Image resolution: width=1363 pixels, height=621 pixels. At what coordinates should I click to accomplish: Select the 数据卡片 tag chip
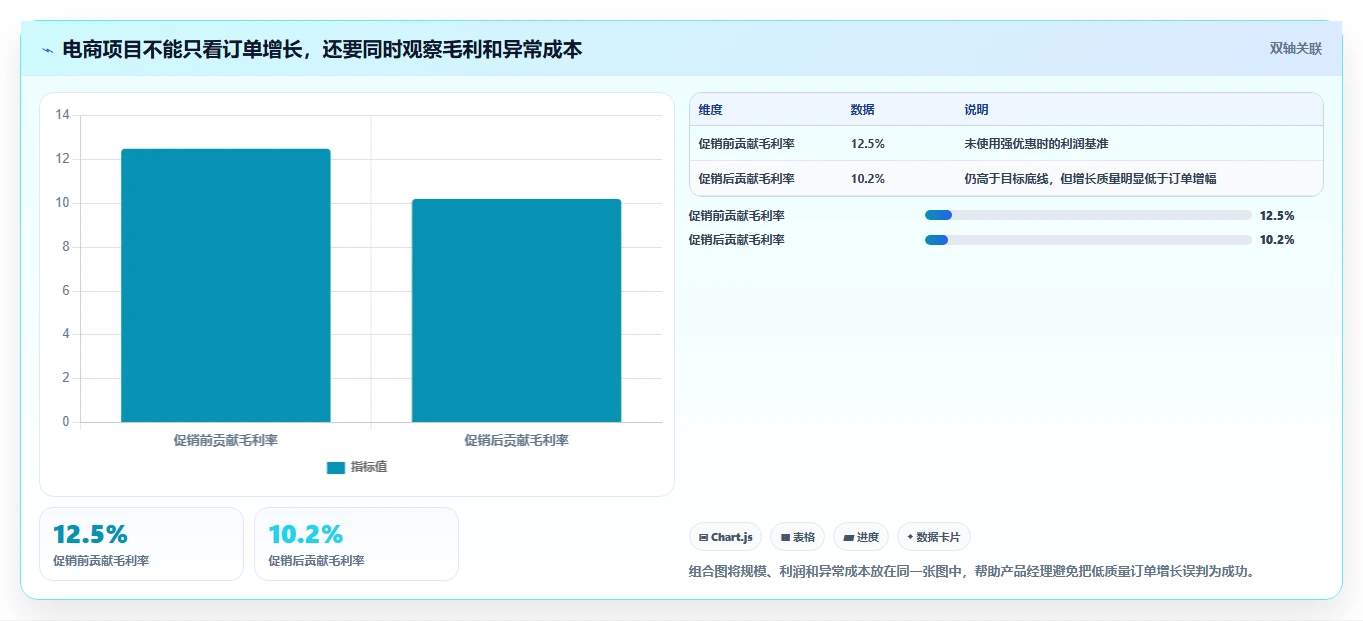tap(934, 537)
